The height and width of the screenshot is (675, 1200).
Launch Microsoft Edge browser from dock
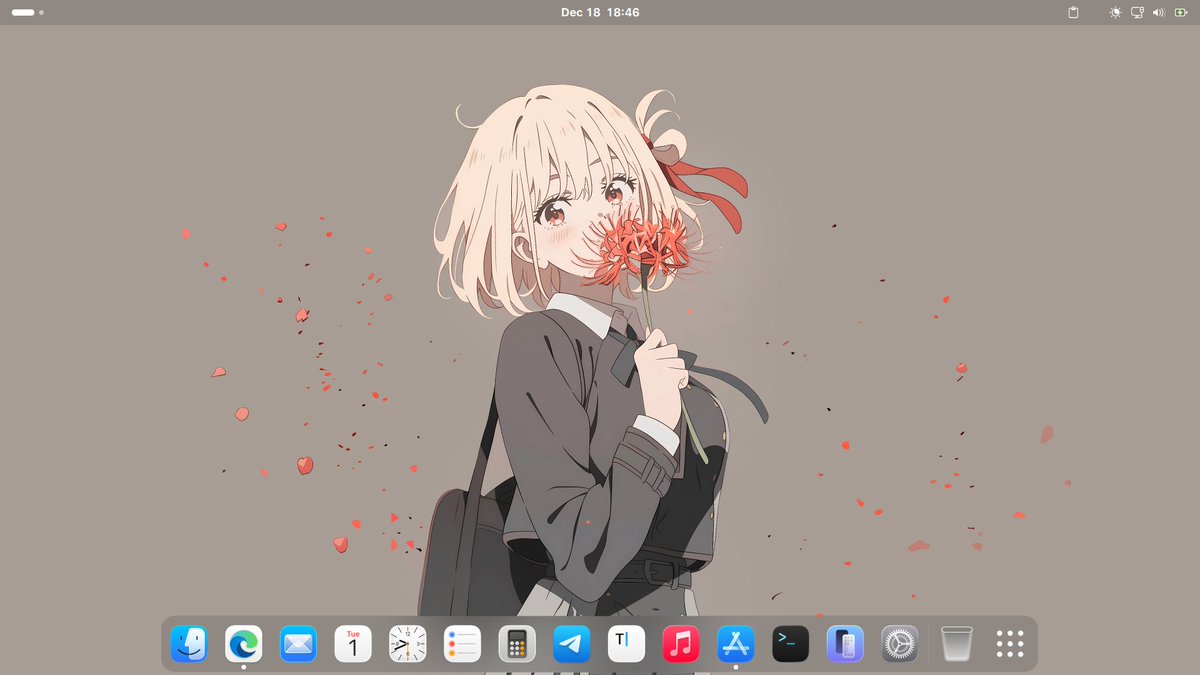point(243,644)
